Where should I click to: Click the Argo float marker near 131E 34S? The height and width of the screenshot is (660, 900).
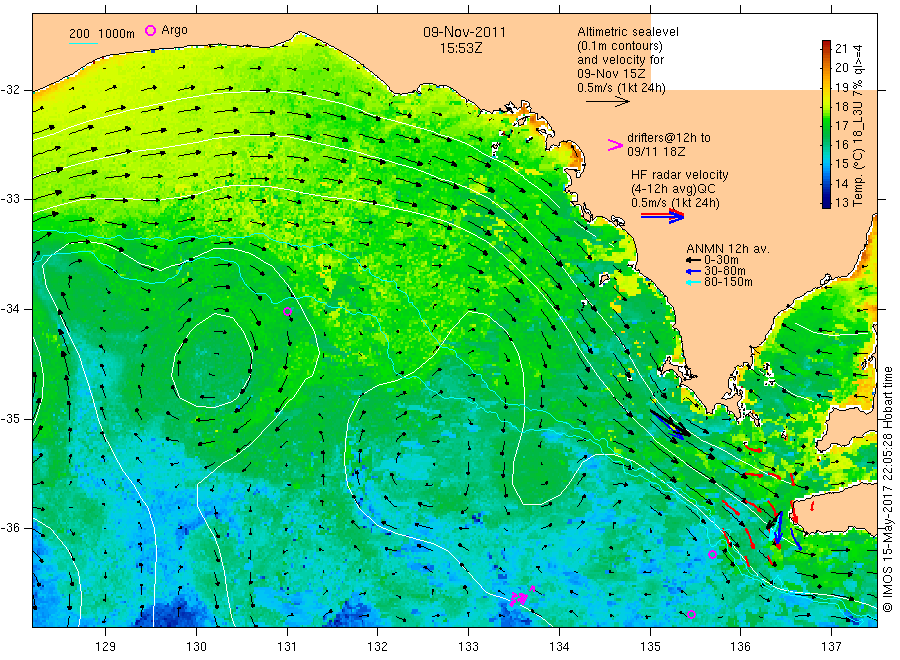coord(288,312)
